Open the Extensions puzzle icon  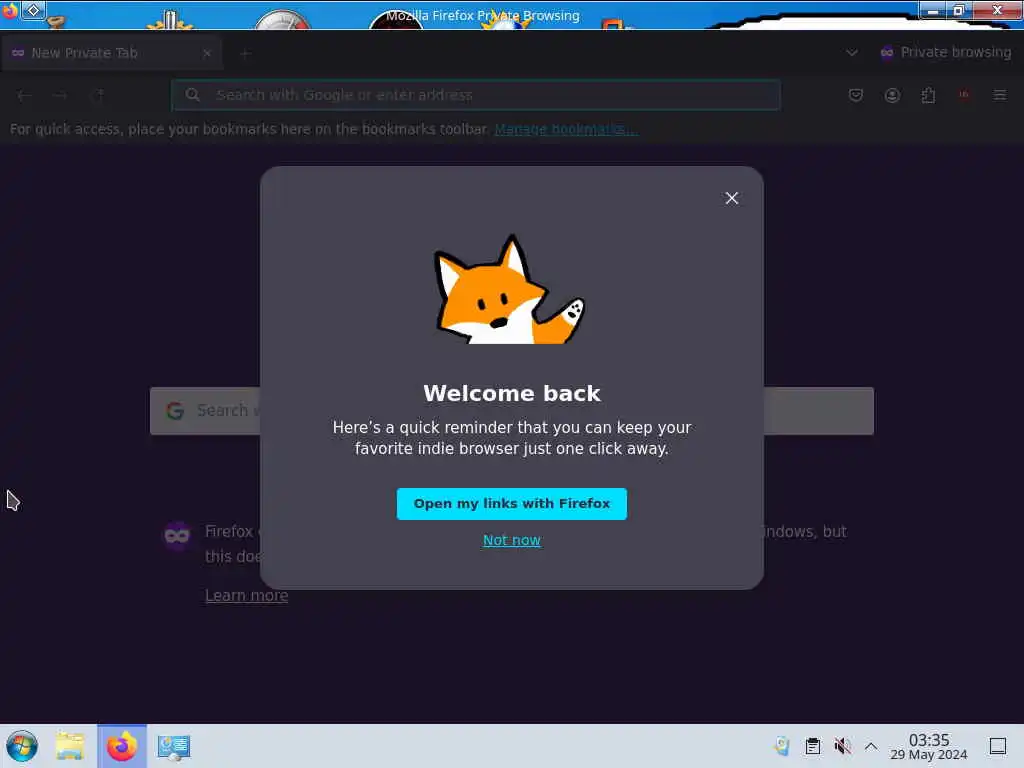point(928,95)
